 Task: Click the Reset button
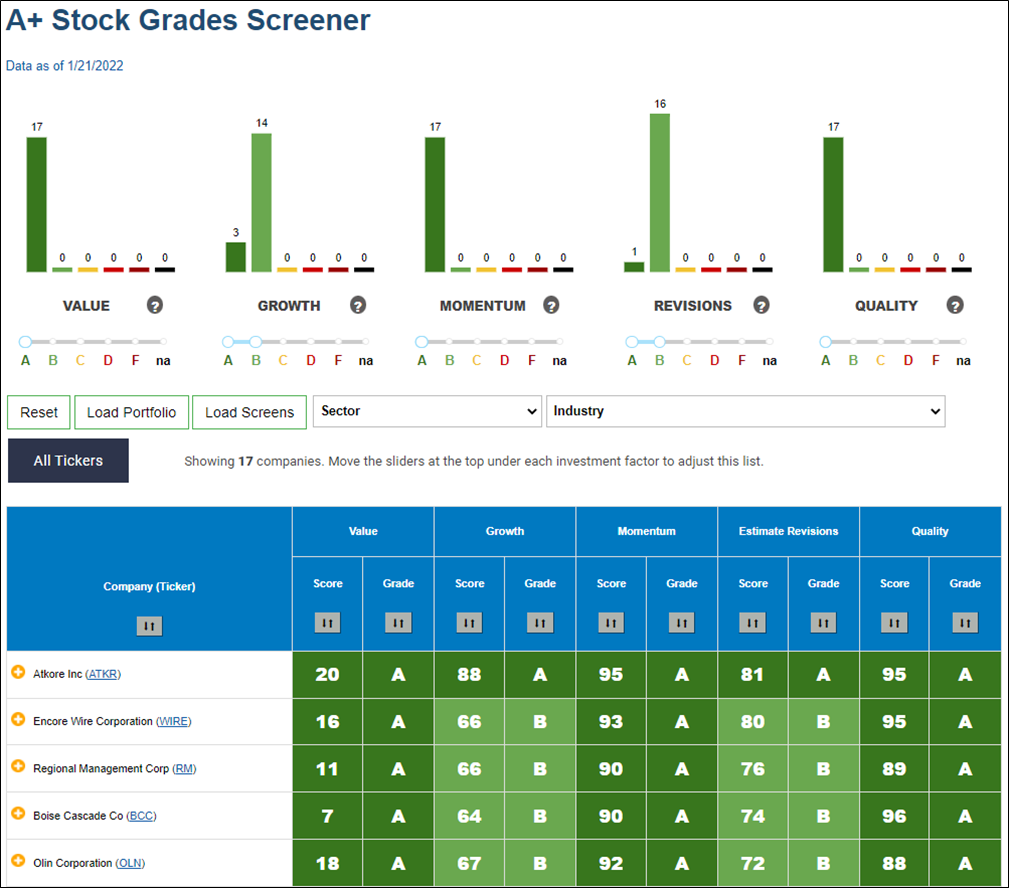39,412
